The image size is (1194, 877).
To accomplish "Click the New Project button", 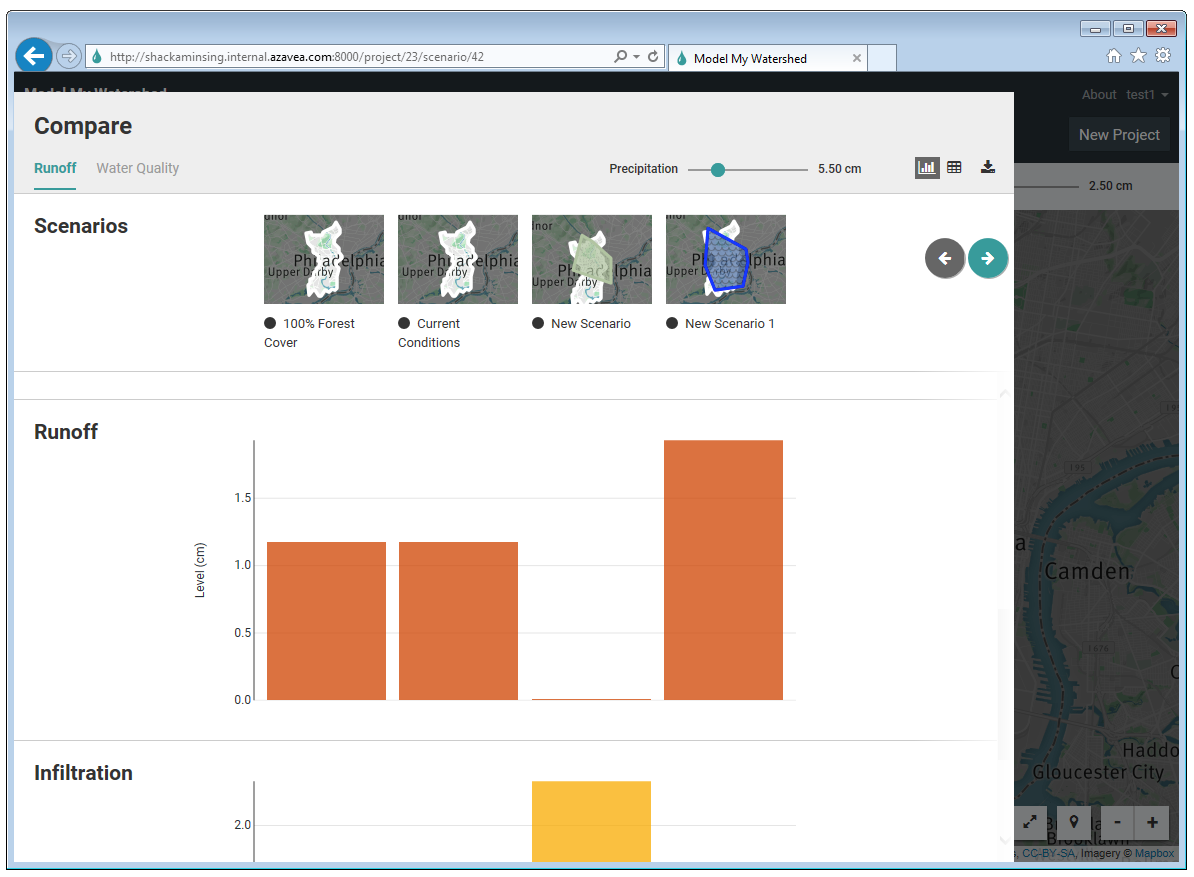I will [1119, 133].
